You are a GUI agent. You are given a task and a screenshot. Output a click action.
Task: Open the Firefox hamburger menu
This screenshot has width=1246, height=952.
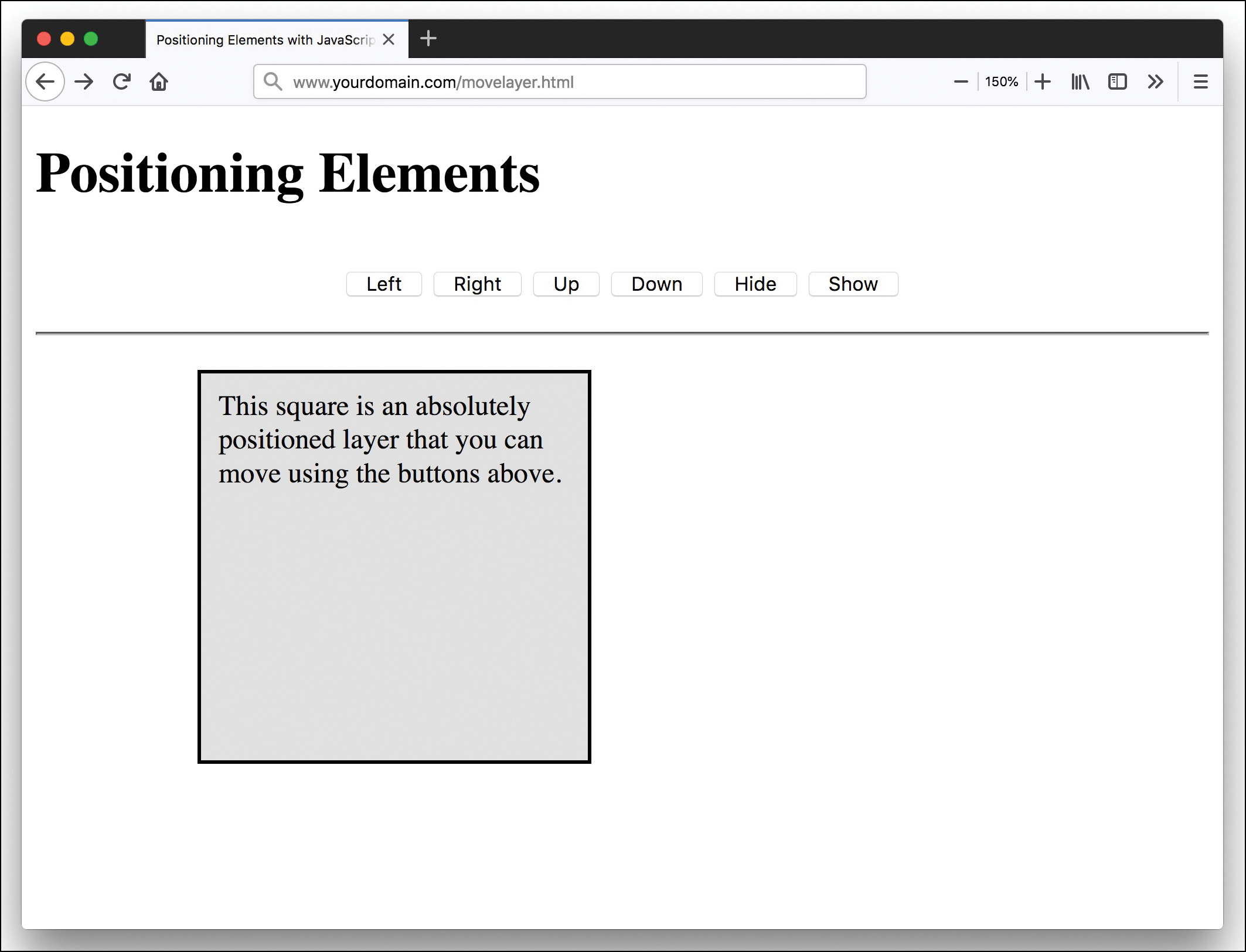click(x=1200, y=81)
